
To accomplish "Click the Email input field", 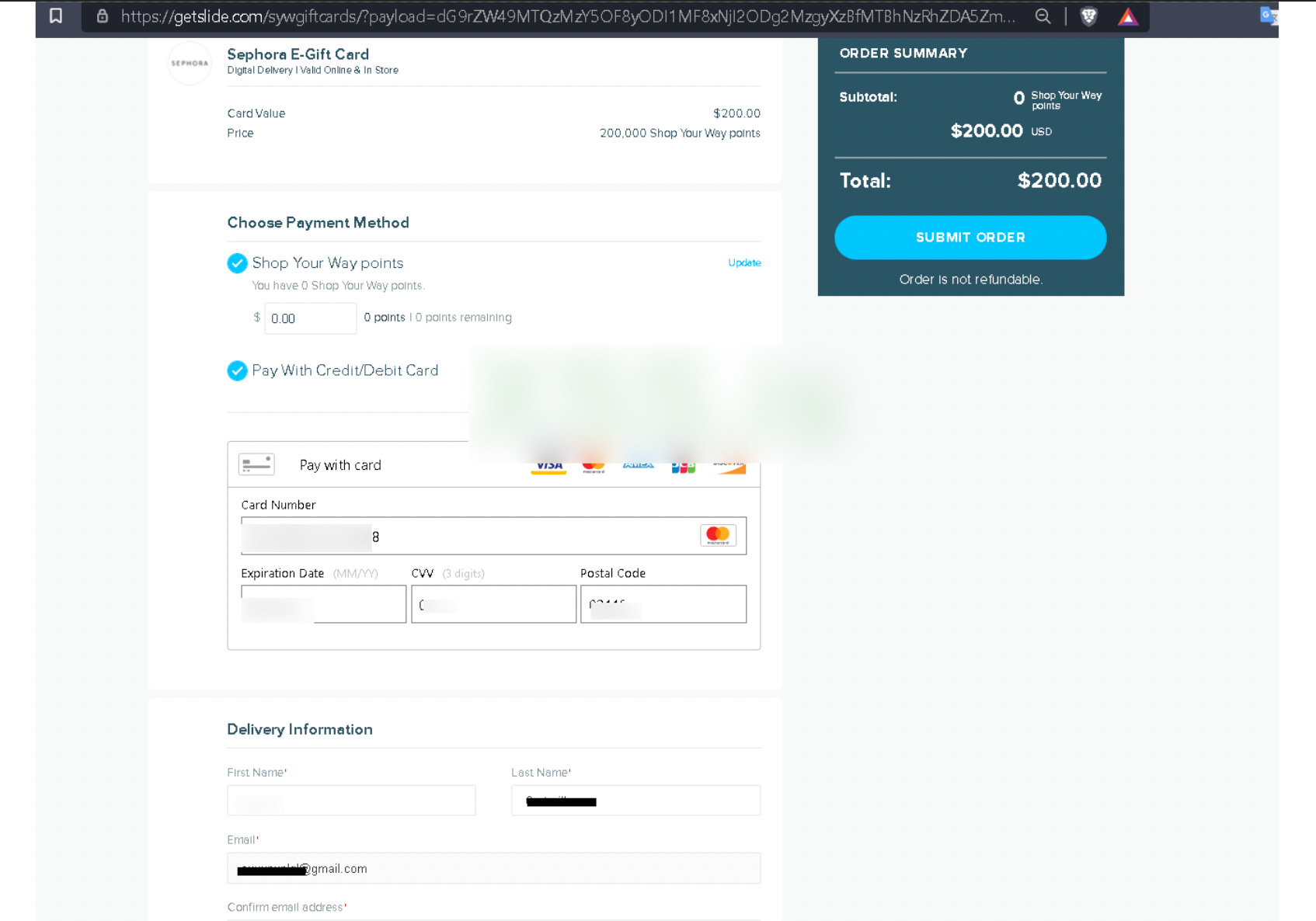I will 493,868.
